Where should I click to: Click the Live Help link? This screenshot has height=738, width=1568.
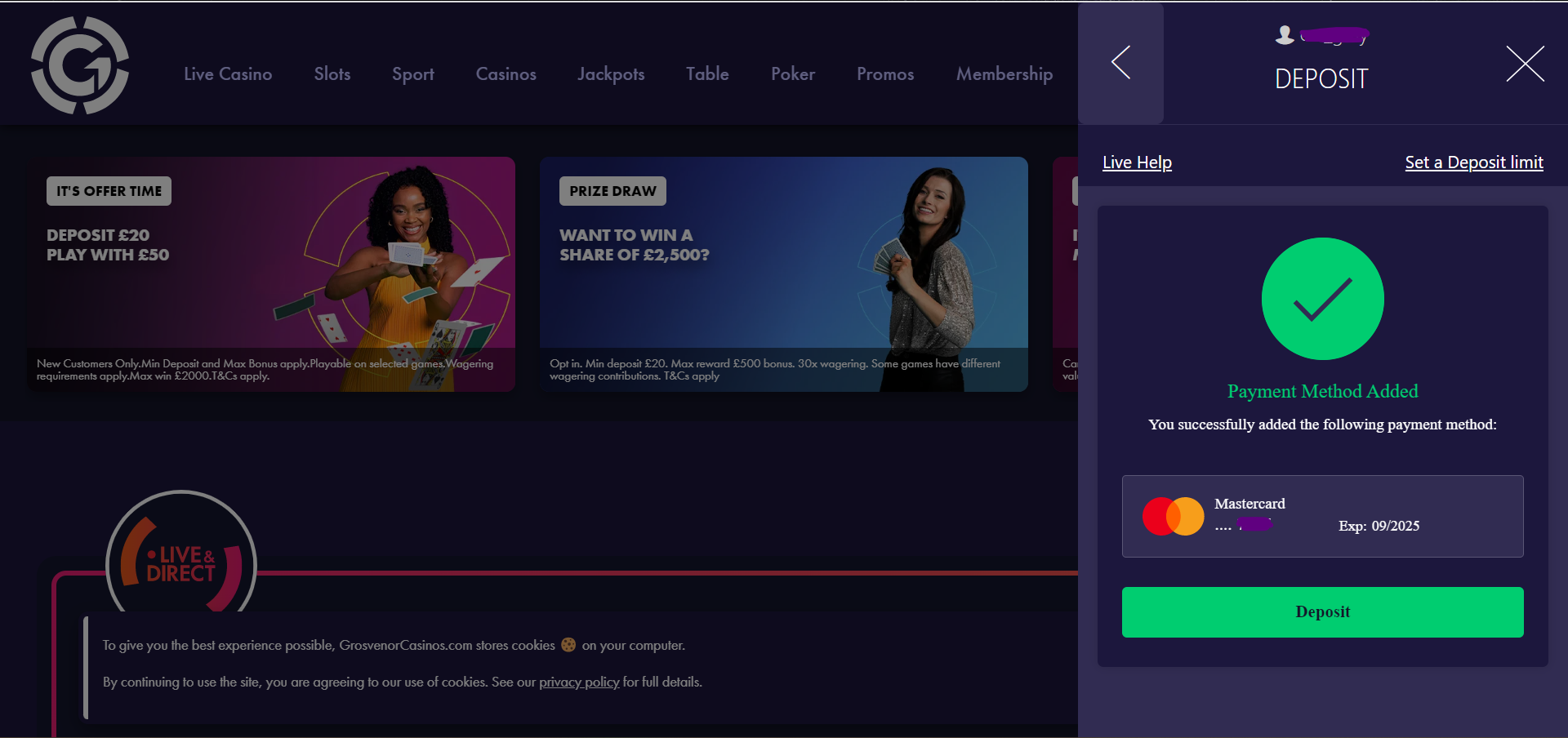click(1137, 162)
